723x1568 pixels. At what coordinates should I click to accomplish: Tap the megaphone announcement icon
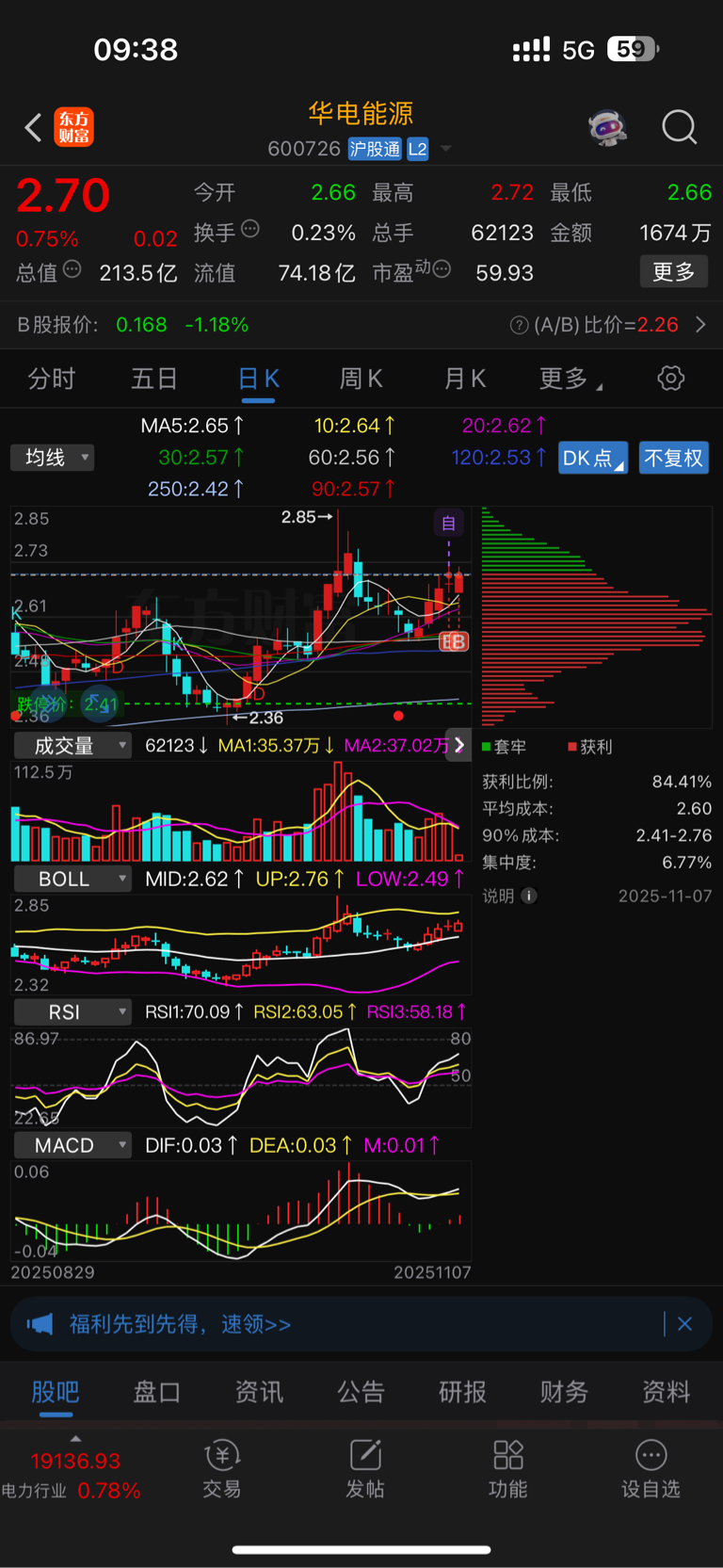coord(40,1324)
